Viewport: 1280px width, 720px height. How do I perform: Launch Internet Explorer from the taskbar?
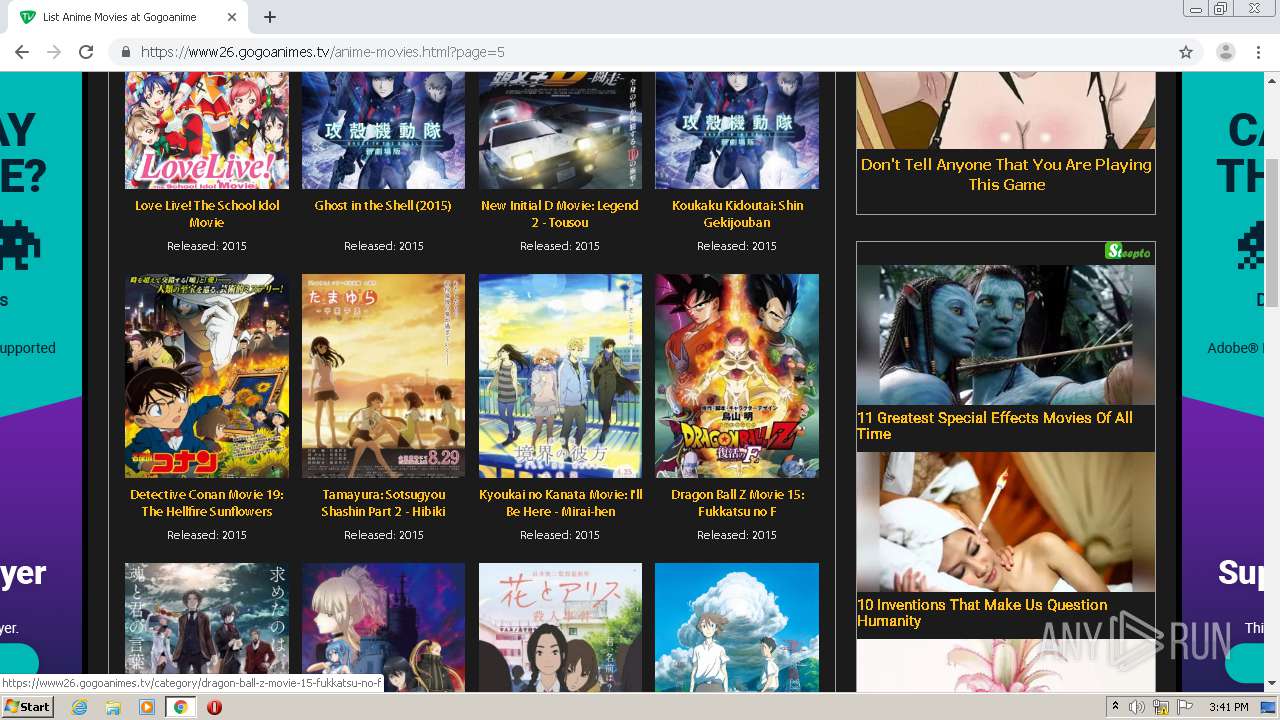tap(79, 707)
